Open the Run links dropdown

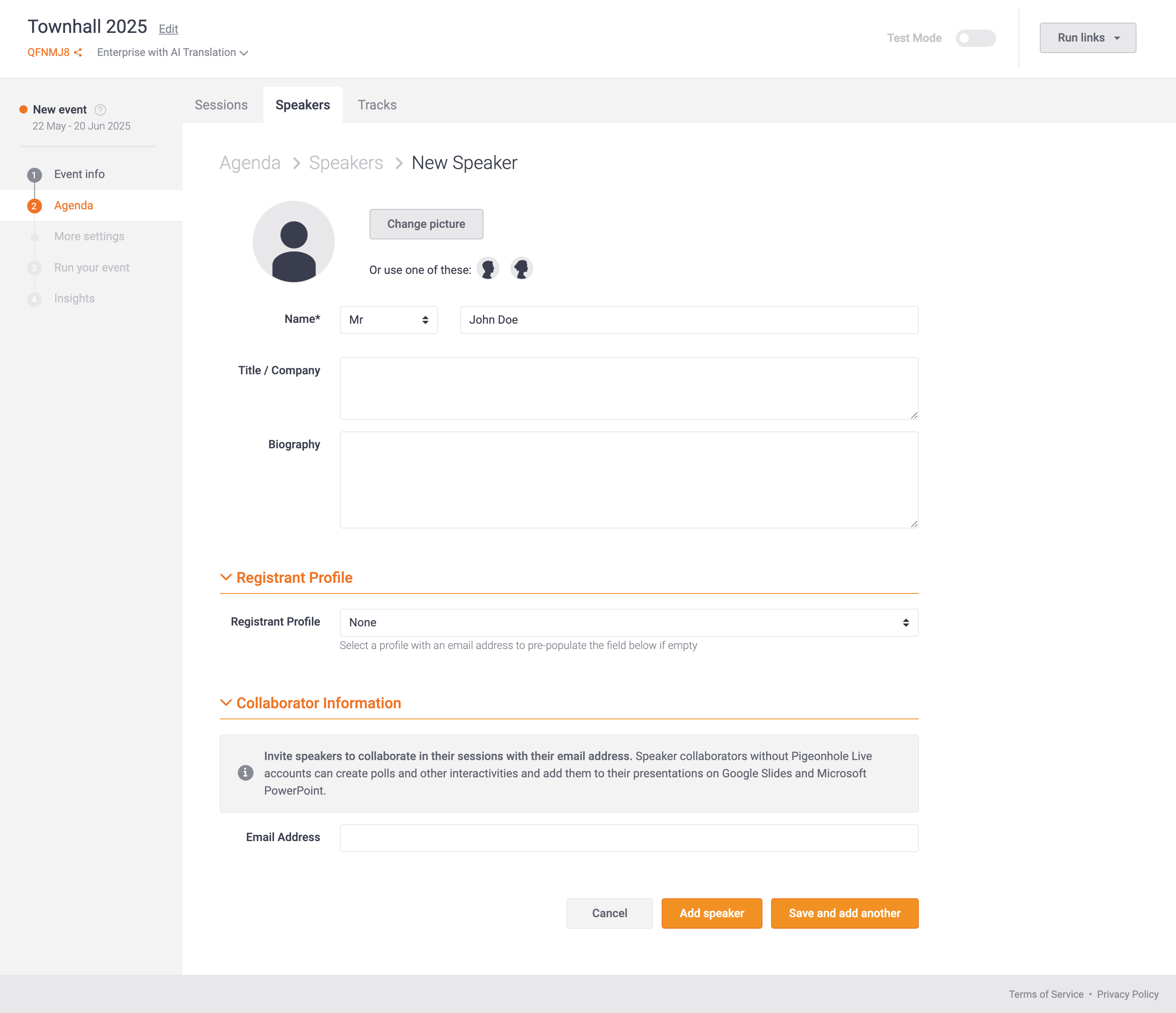click(1088, 38)
